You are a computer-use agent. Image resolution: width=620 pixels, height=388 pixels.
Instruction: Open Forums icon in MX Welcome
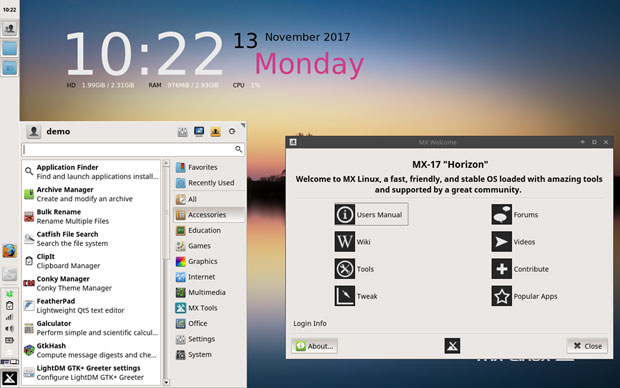coord(501,214)
